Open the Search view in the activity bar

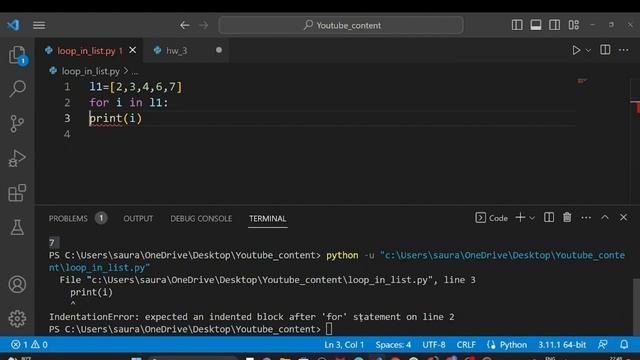(17, 89)
